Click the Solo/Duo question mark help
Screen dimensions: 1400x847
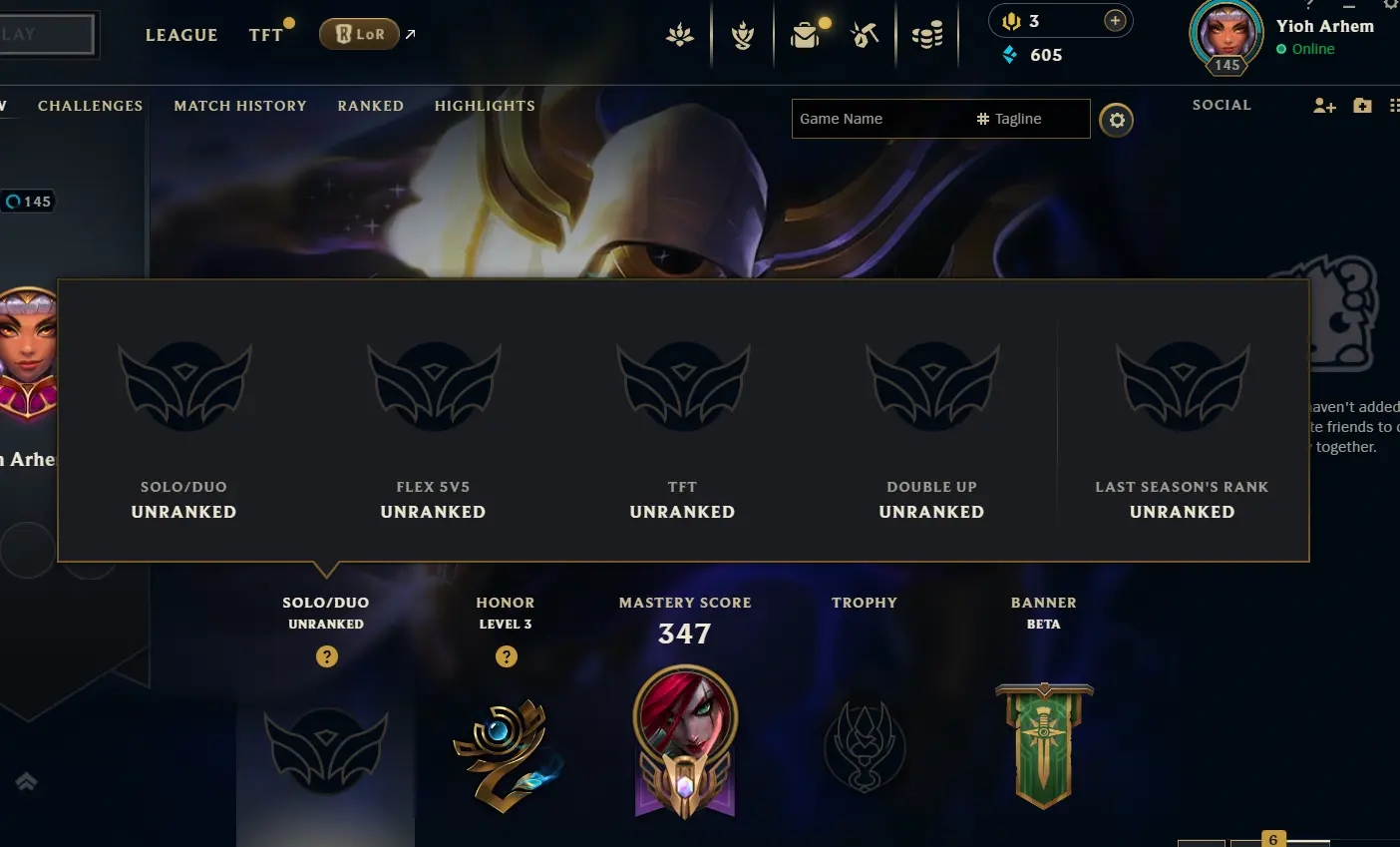point(327,656)
